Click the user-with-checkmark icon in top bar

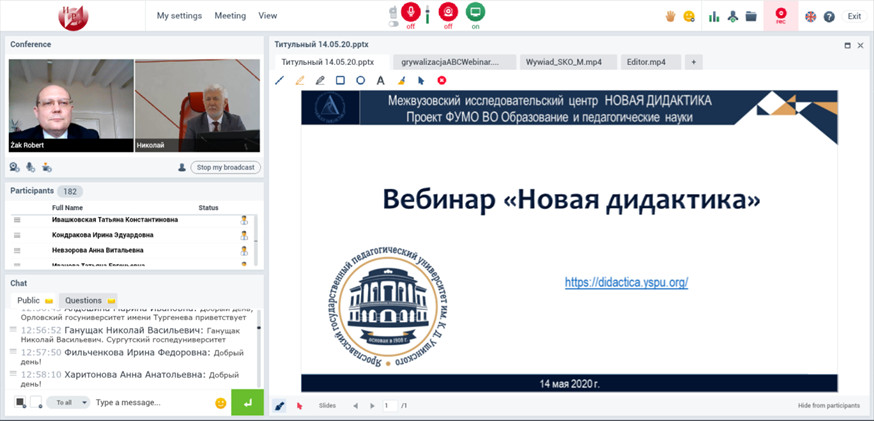pyautogui.click(x=732, y=17)
